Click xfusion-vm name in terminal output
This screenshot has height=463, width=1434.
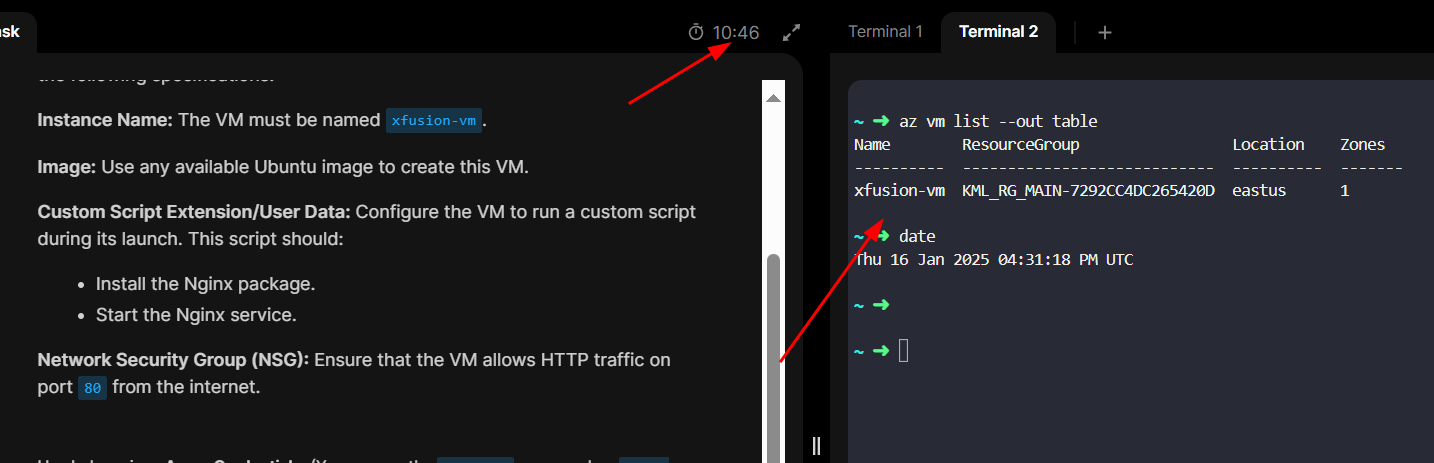coord(899,190)
